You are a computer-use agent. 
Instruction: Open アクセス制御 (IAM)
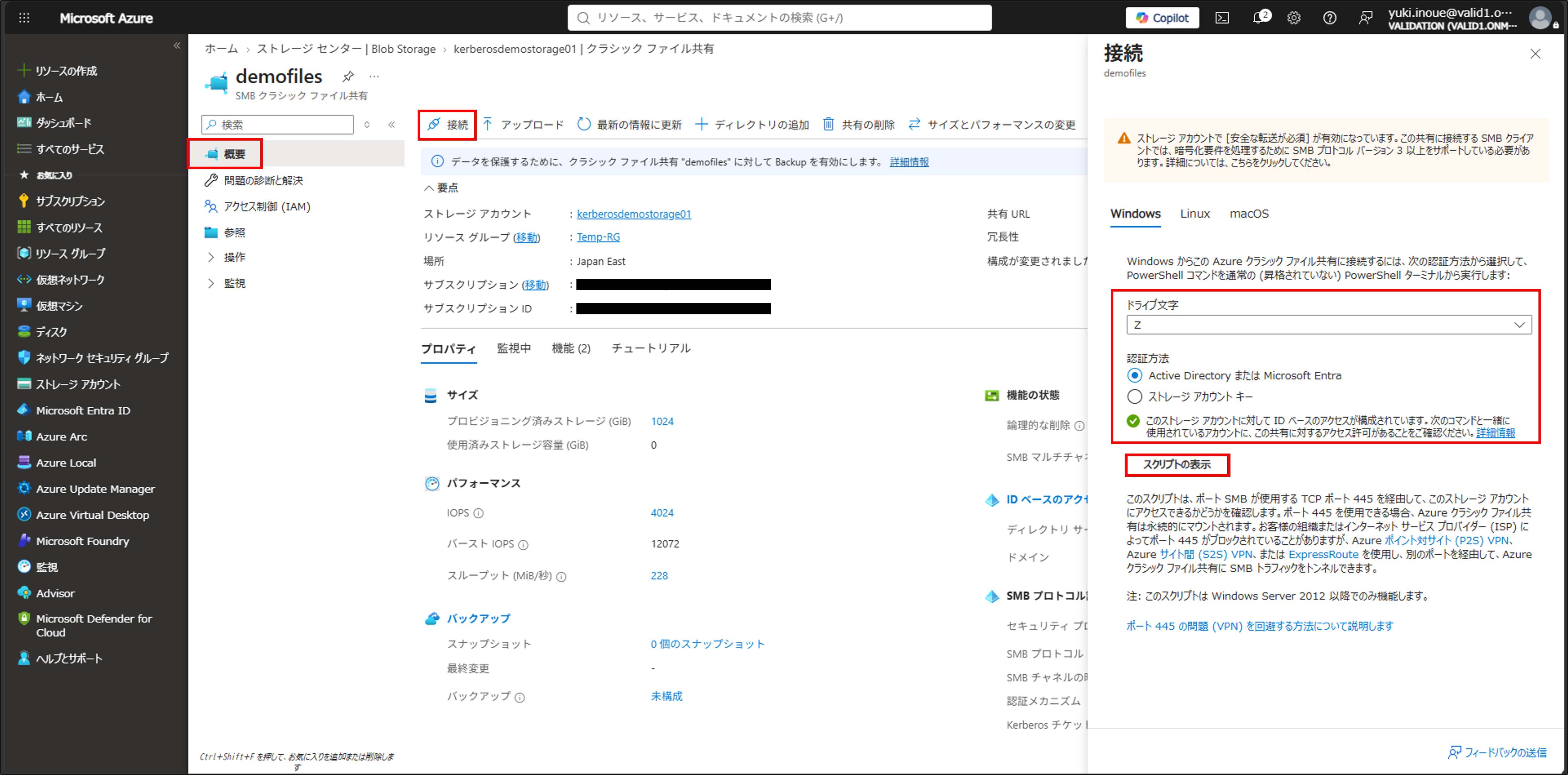(x=267, y=206)
